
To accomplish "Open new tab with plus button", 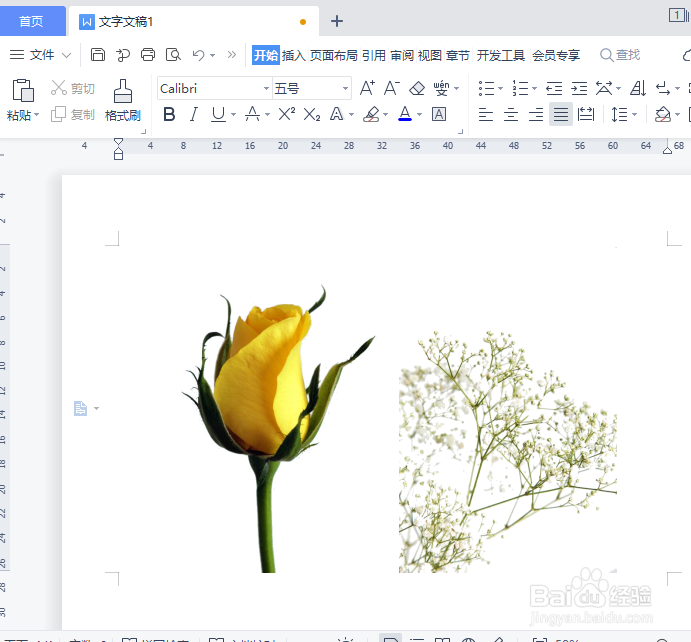I will [x=337, y=21].
